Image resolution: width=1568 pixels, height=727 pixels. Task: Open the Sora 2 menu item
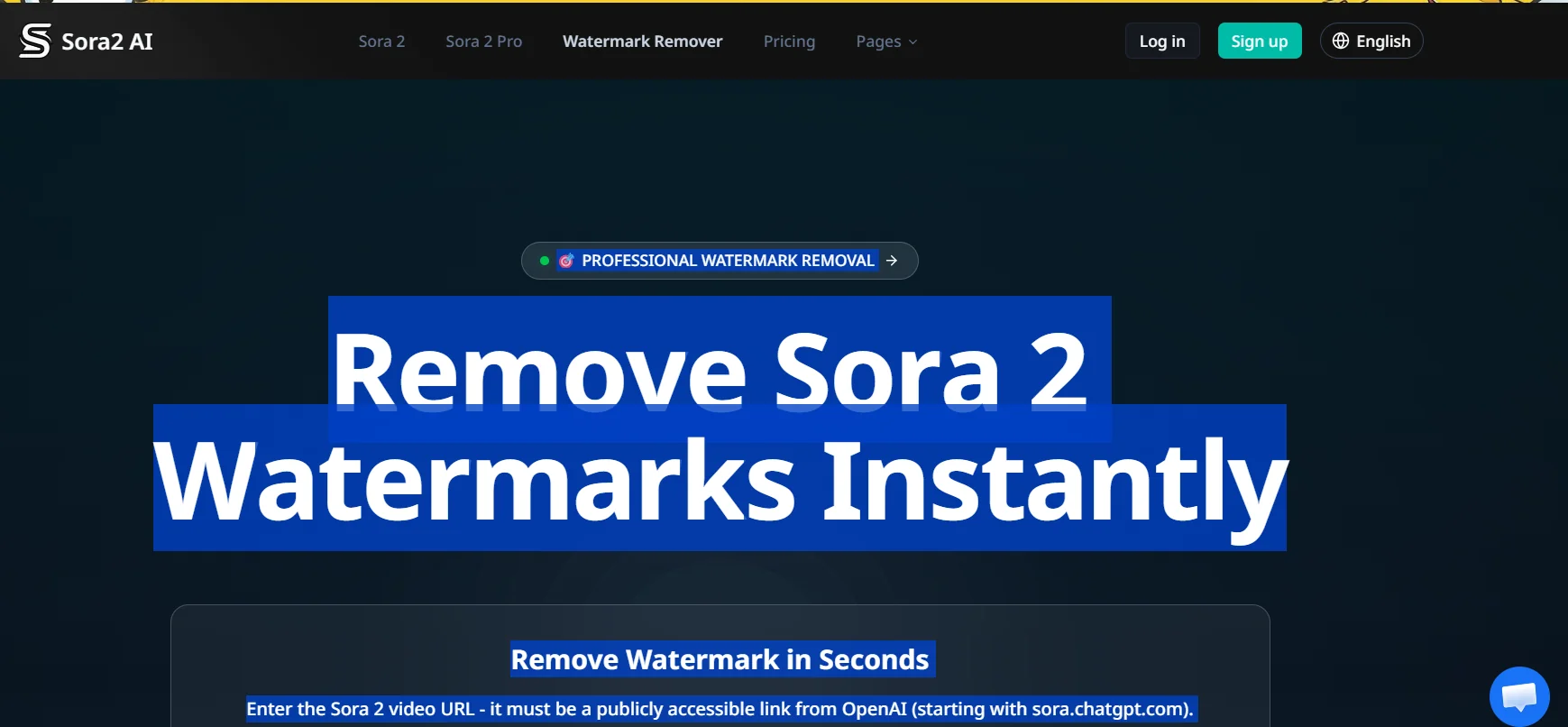coord(381,41)
